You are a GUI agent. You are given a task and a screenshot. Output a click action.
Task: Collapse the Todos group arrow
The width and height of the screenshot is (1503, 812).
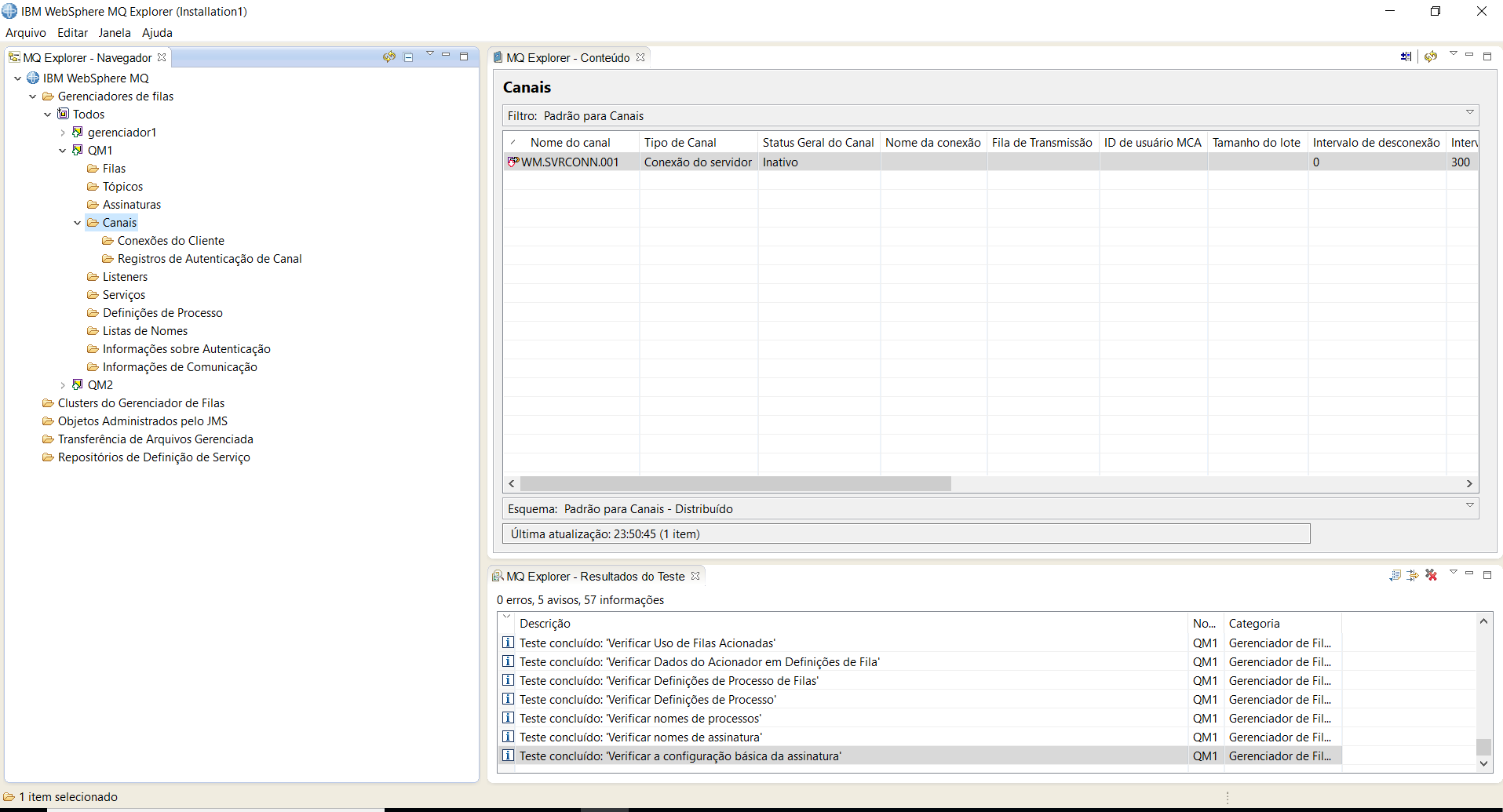(48, 115)
